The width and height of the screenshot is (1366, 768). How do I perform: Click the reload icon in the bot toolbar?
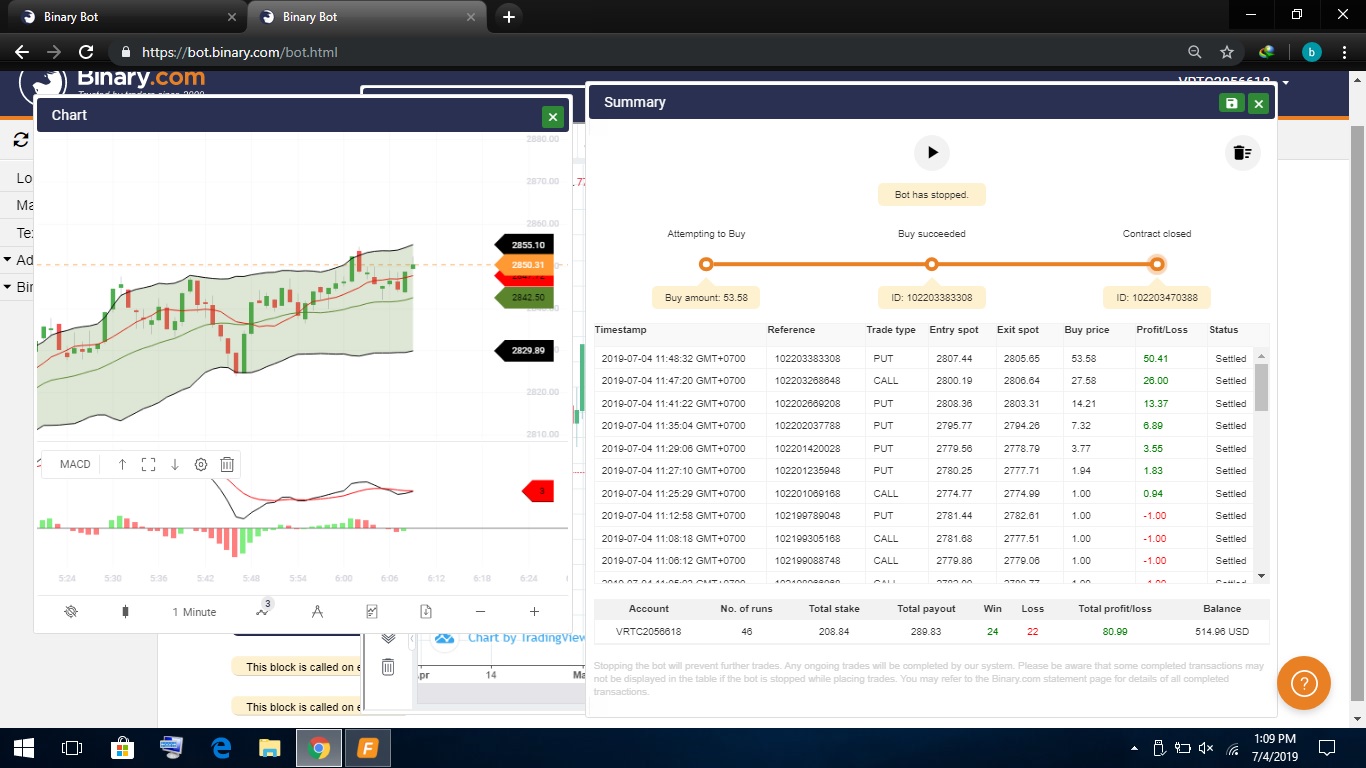[21, 141]
